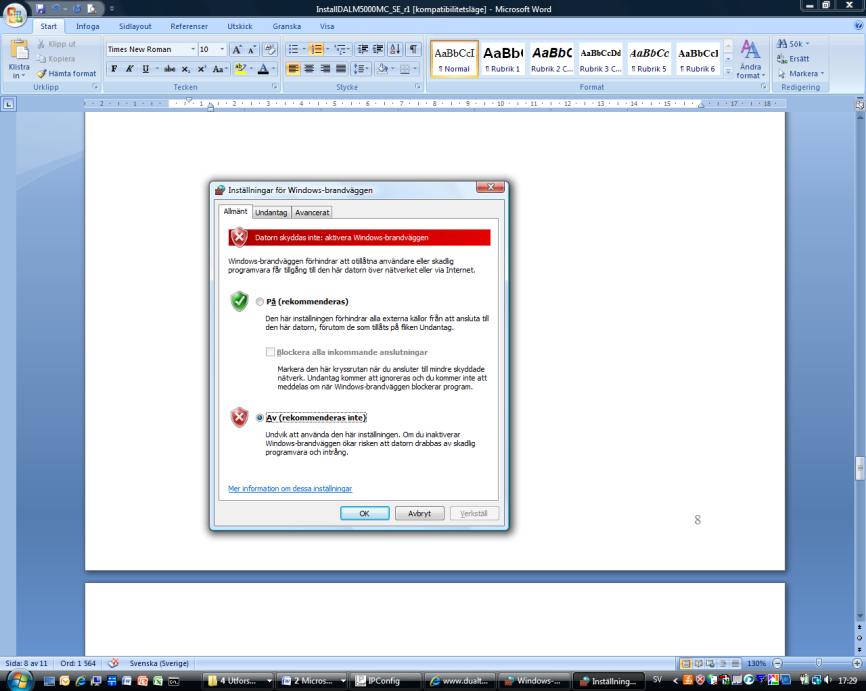Select the På (rekommenderas) radio button
866x691 pixels.
coord(260,302)
